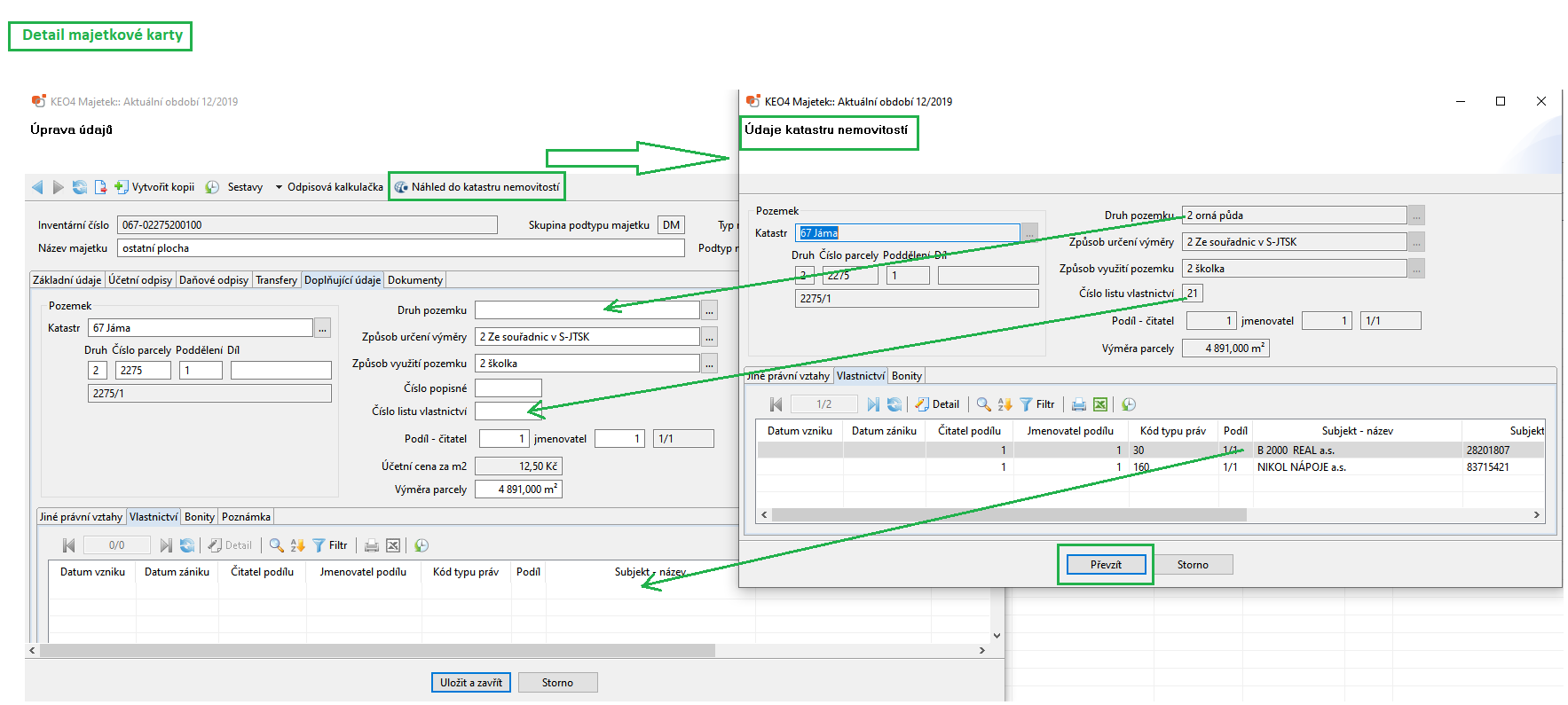The width and height of the screenshot is (1568, 705).
Task: Click horizontal scrollbar in Úprava údajů window
Action: (x=378, y=651)
